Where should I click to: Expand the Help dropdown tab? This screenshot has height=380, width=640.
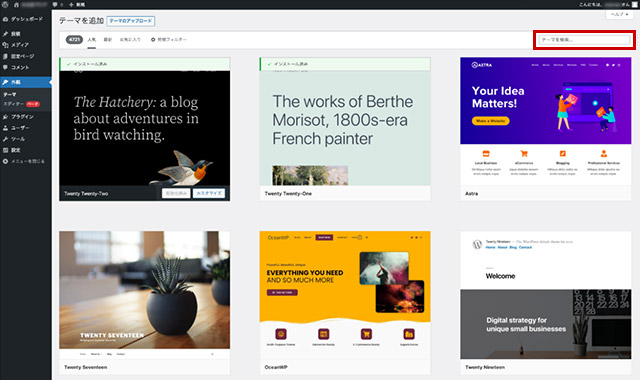[x=619, y=14]
